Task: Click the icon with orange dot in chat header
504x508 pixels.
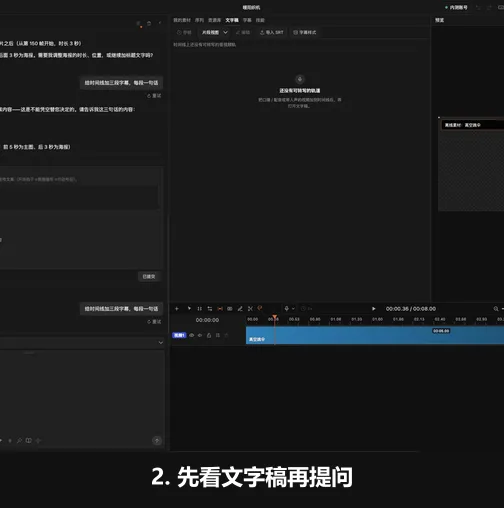Action: [x=139, y=24]
